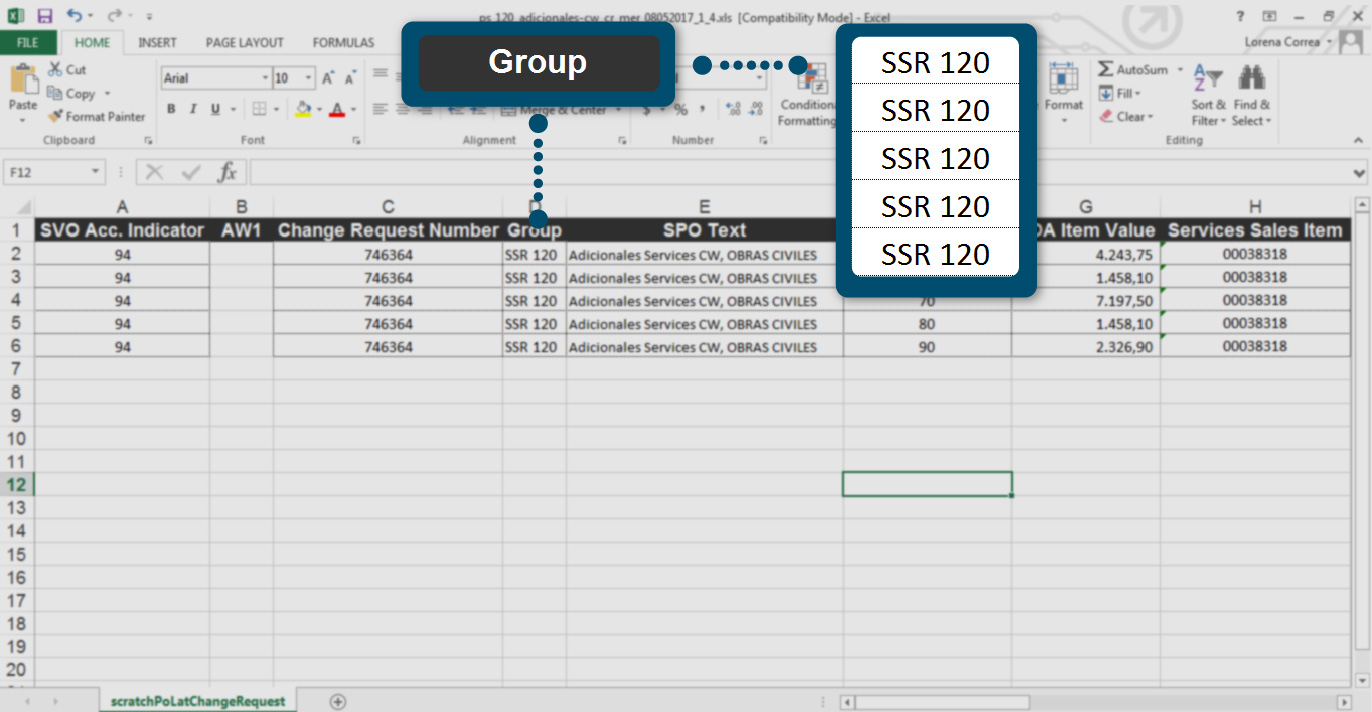Open the PAGE LAYOUT tab
Viewport: 1372px width, 712px height.
point(244,43)
